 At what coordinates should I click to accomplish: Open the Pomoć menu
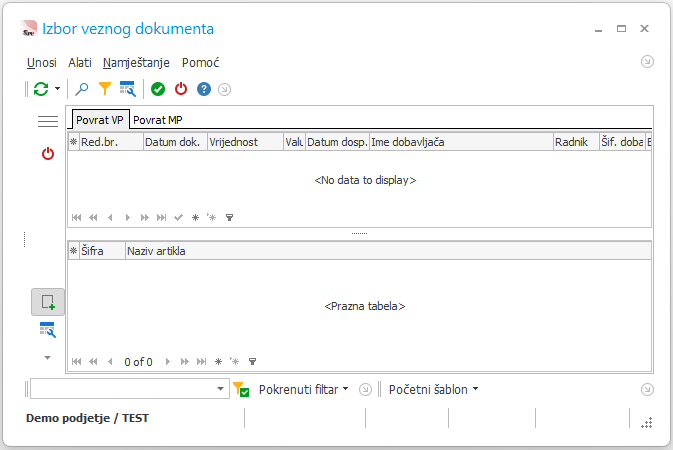pos(200,63)
